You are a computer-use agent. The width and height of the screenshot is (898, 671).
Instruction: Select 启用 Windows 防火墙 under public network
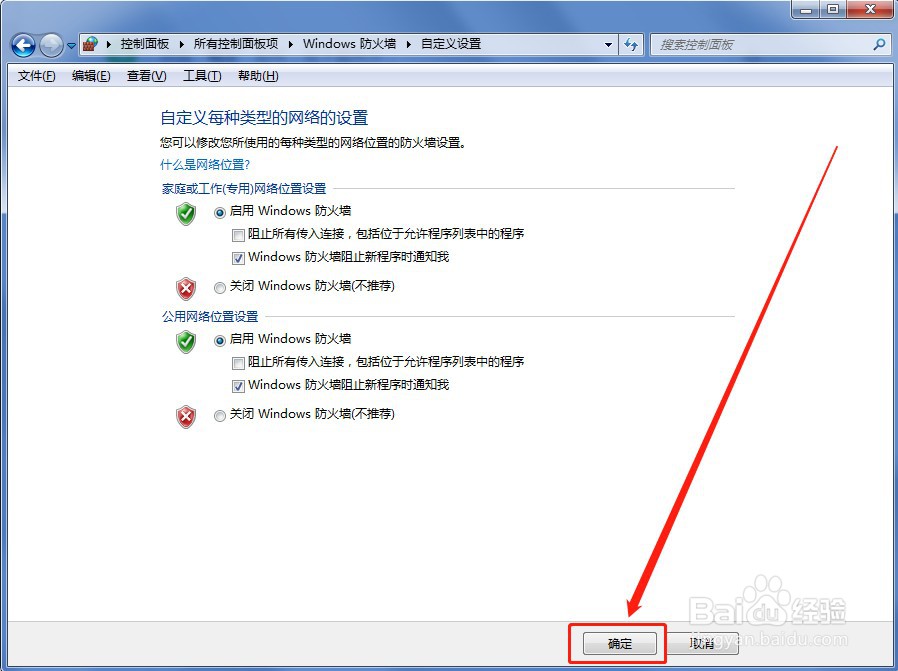220,341
